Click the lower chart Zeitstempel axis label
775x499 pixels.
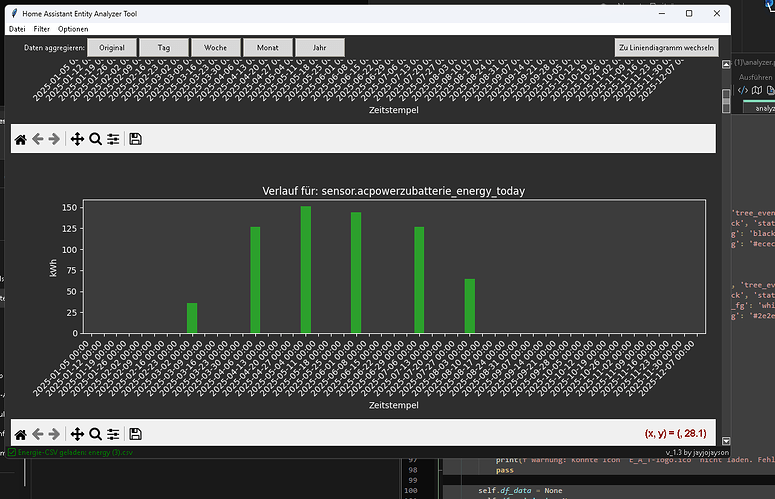393,405
